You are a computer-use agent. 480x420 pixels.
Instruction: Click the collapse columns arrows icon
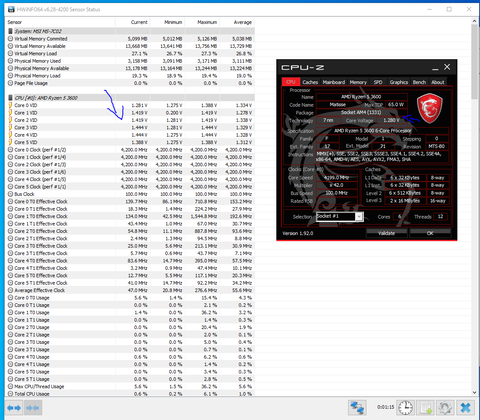coord(32,408)
